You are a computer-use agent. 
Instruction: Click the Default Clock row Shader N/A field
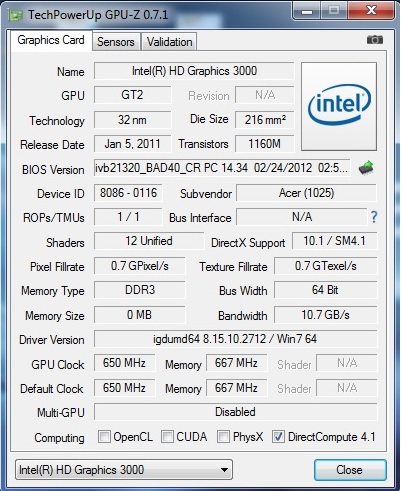(x=347, y=388)
